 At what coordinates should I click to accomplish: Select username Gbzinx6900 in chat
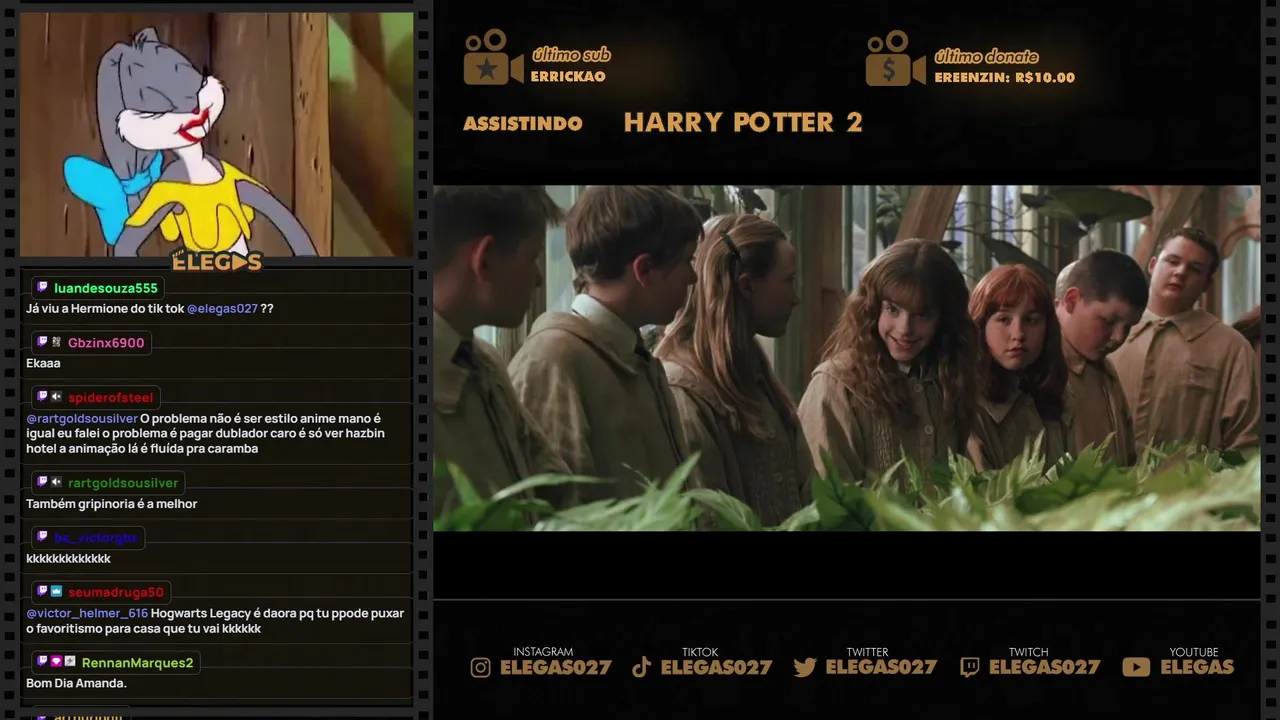point(106,343)
